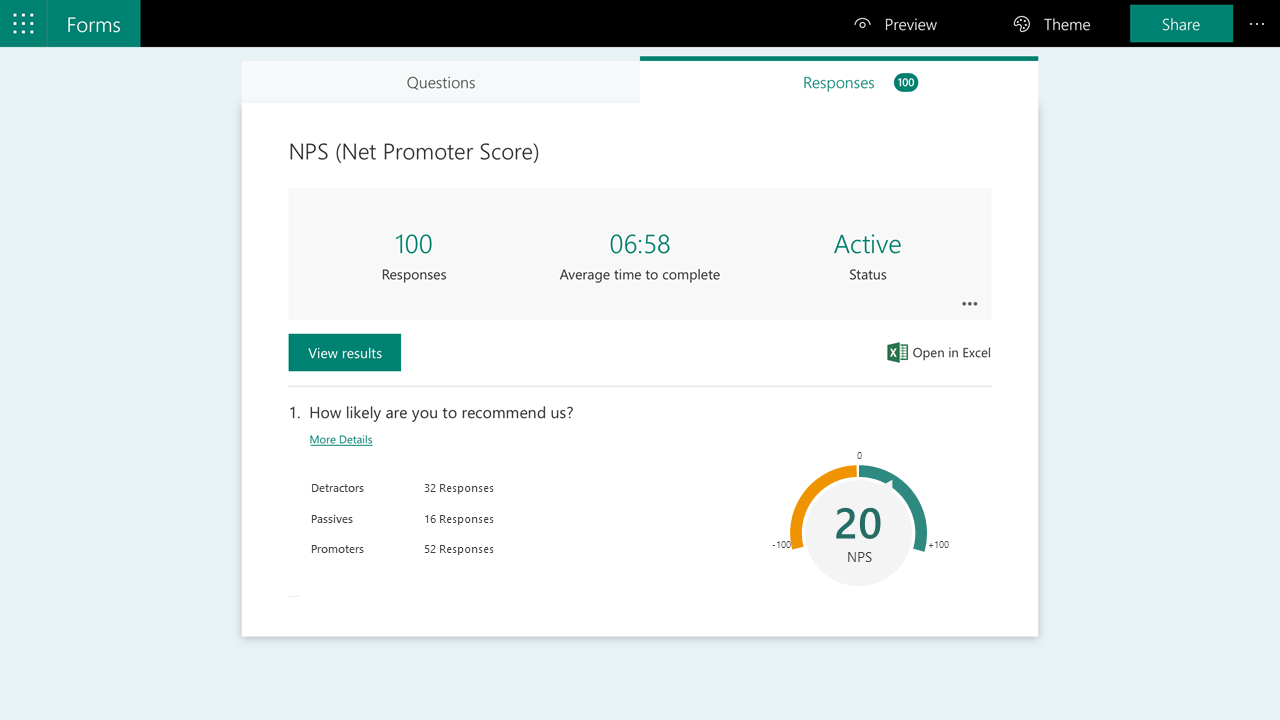Click the Preview eye icon
Image resolution: width=1280 pixels, height=720 pixels.
[x=861, y=24]
